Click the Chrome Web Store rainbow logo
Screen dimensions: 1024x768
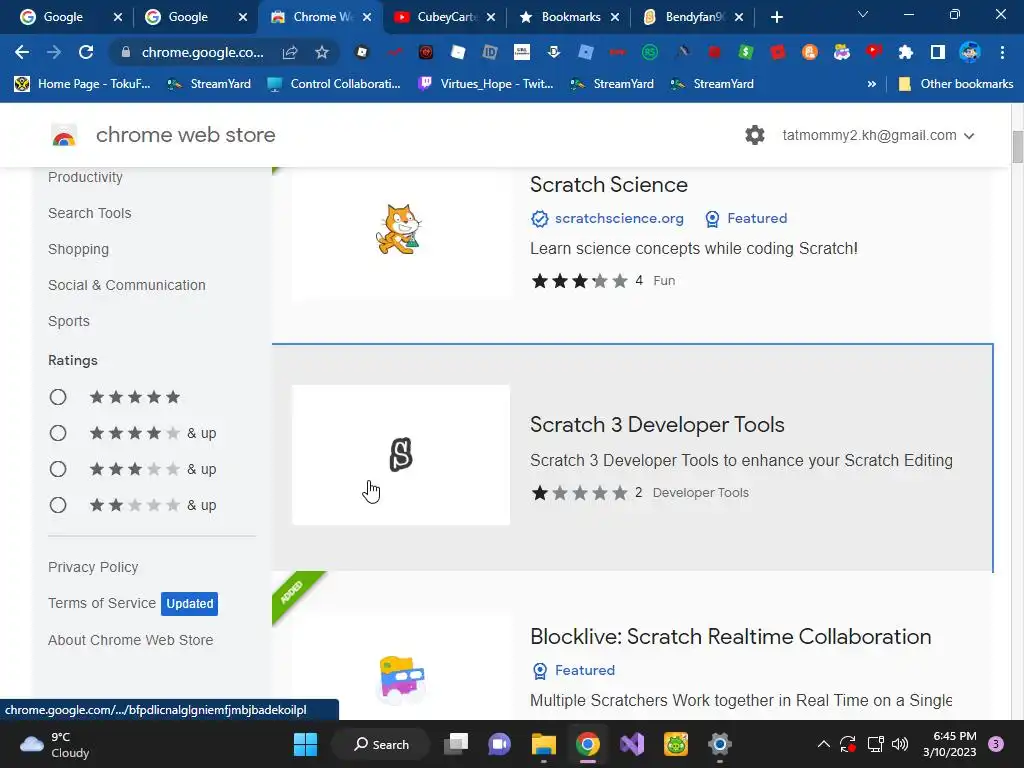pyautogui.click(x=64, y=135)
